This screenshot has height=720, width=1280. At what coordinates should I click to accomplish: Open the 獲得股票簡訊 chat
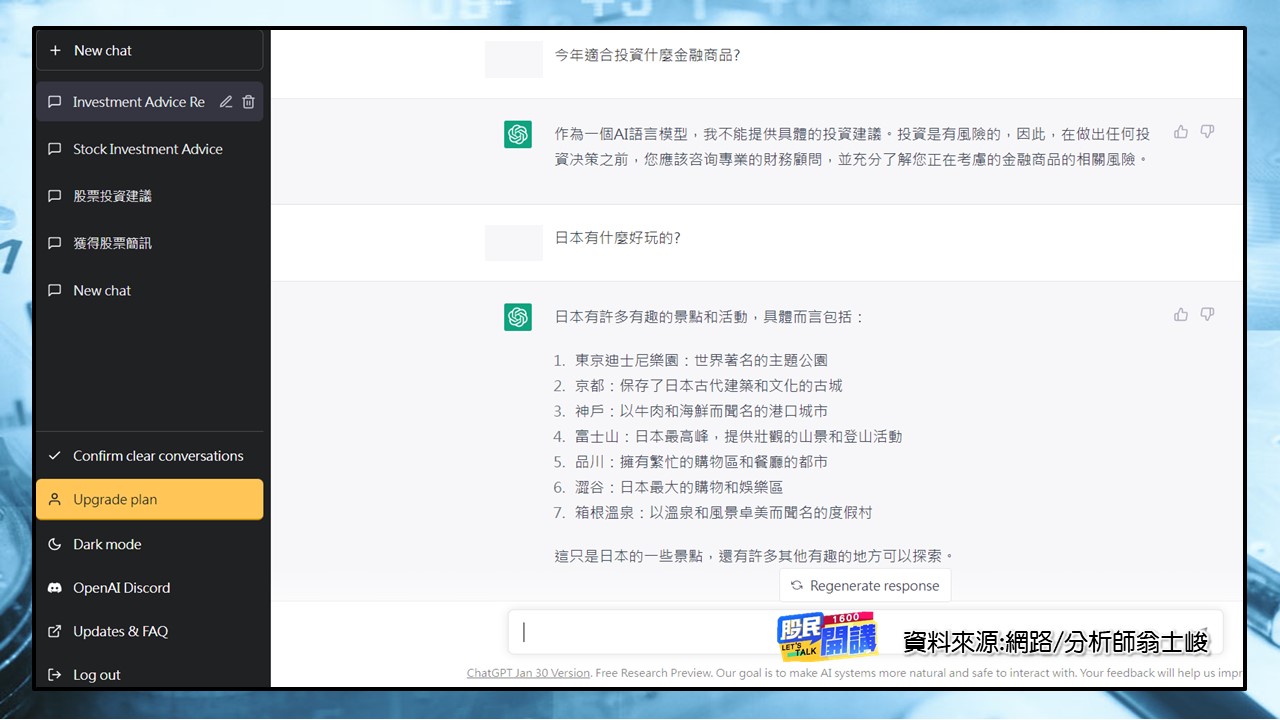point(113,243)
